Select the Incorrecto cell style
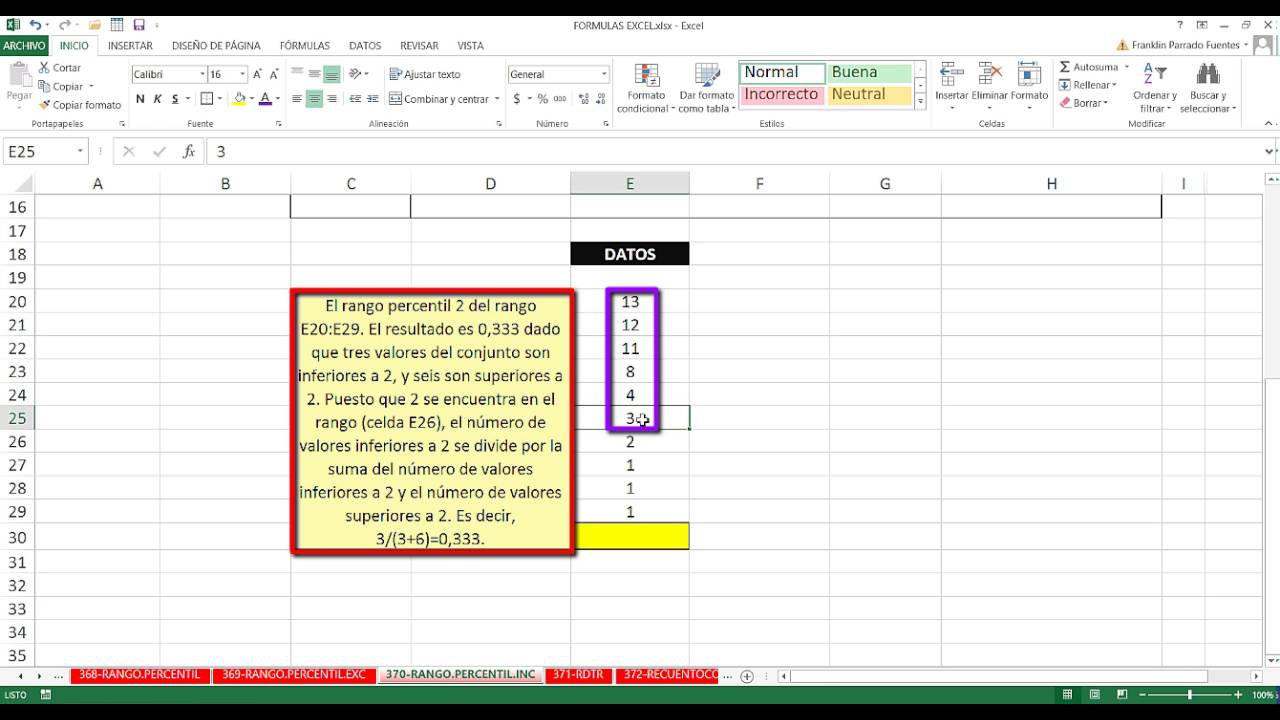Viewport: 1280px width, 720px height. (782, 95)
